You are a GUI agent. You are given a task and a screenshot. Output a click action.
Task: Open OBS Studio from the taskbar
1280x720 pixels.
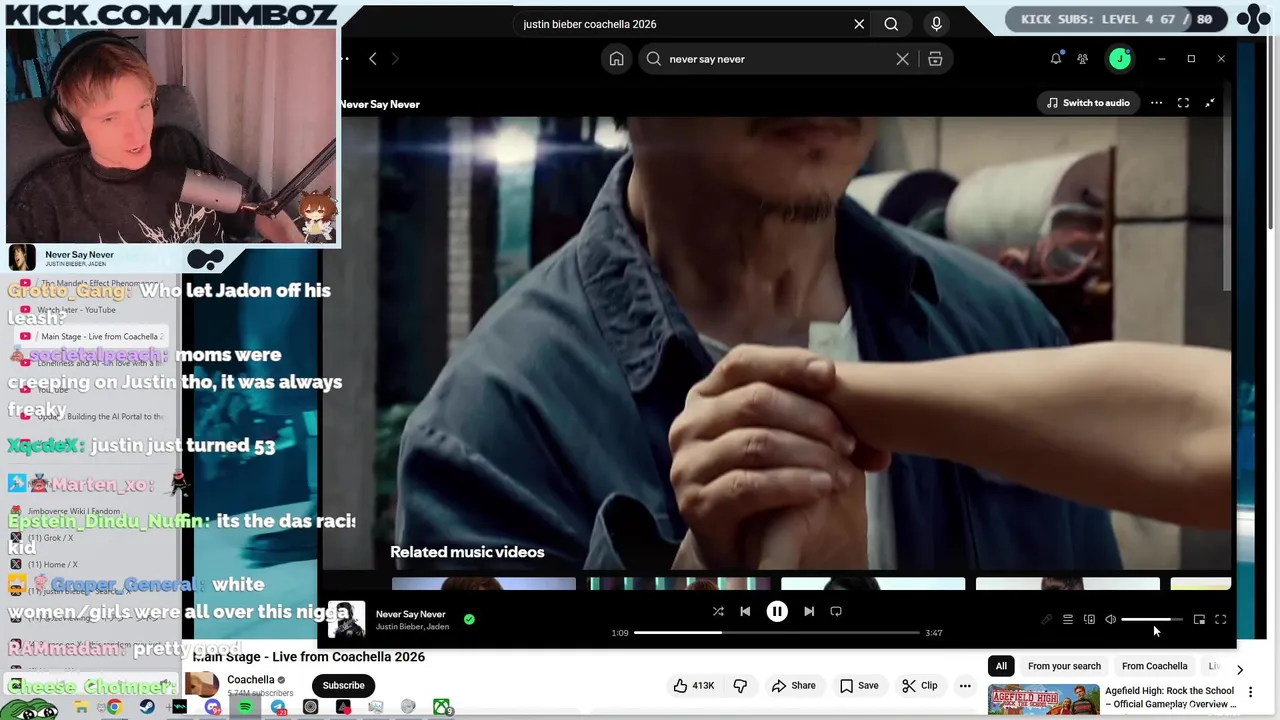point(310,707)
